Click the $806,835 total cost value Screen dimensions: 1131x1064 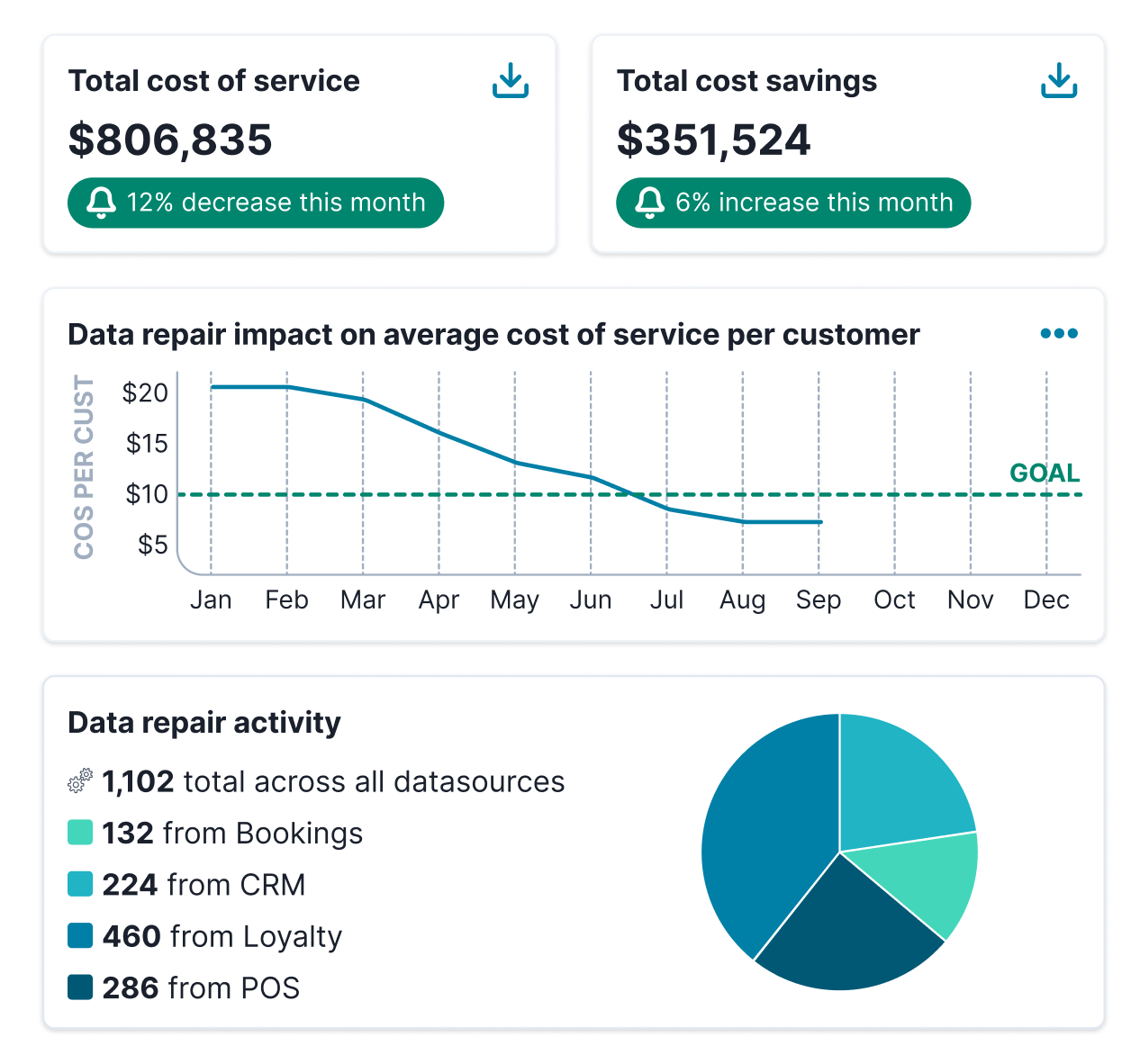pos(170,140)
